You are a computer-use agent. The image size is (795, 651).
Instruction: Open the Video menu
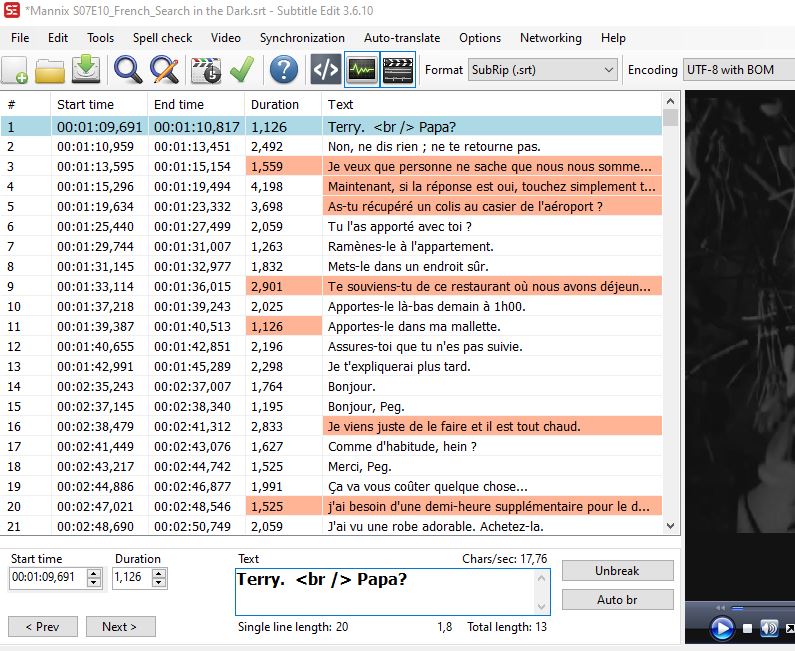pyautogui.click(x=226, y=38)
